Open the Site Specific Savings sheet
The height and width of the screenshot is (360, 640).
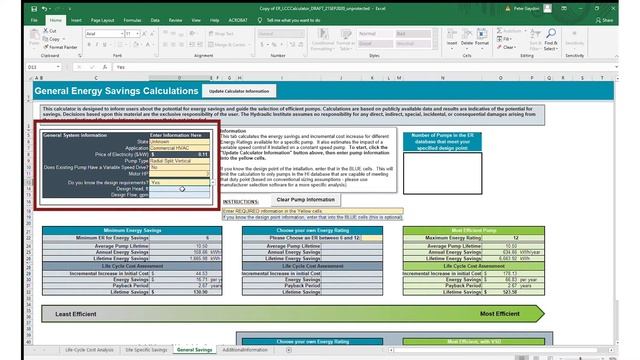146,350
